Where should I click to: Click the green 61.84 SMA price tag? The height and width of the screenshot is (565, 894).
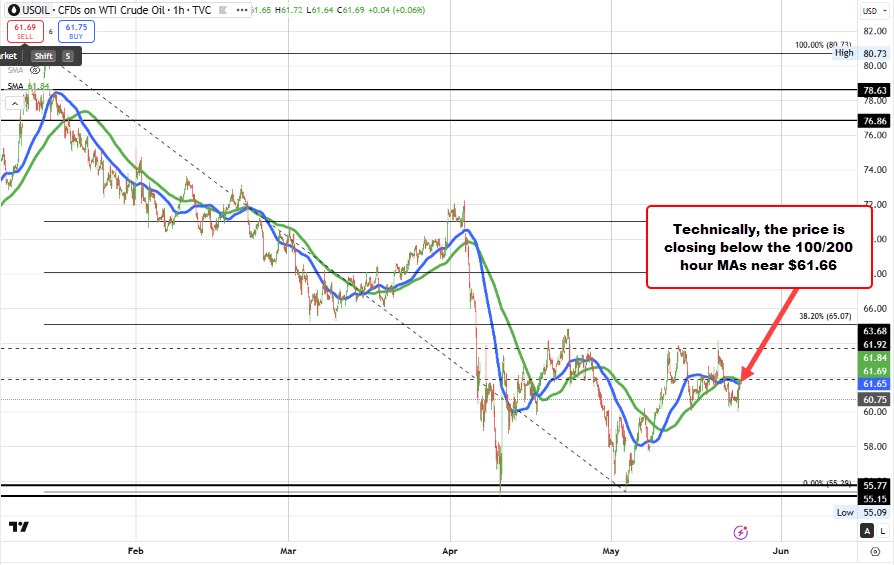click(x=874, y=357)
